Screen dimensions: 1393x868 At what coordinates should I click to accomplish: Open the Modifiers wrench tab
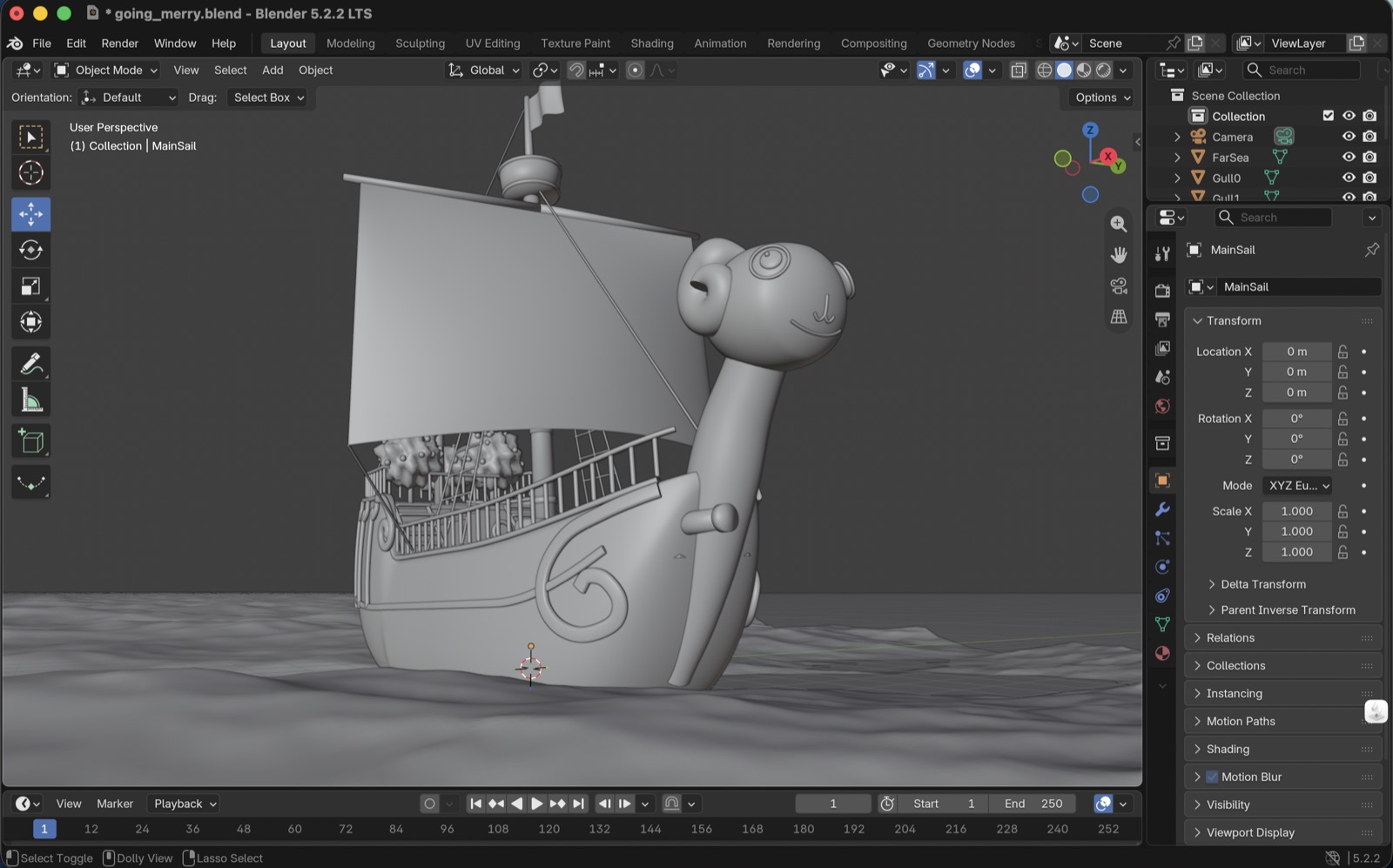pyautogui.click(x=1162, y=509)
